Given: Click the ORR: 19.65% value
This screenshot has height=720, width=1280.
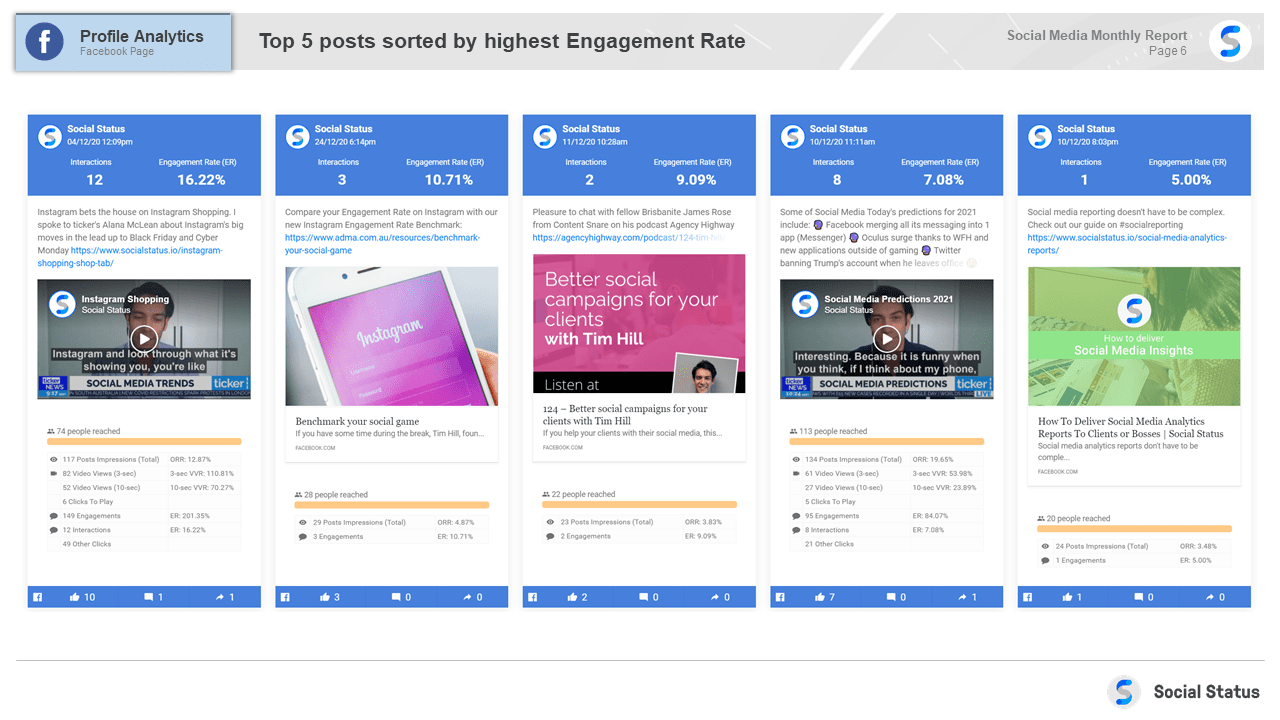Looking at the screenshot, I should (x=933, y=460).
